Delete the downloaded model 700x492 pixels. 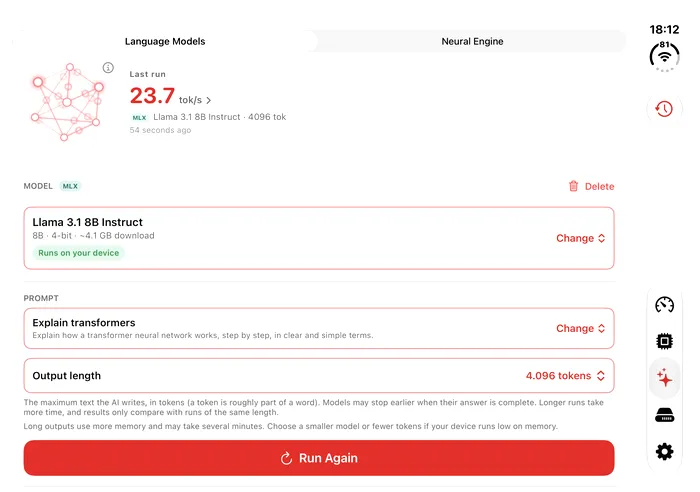click(591, 186)
